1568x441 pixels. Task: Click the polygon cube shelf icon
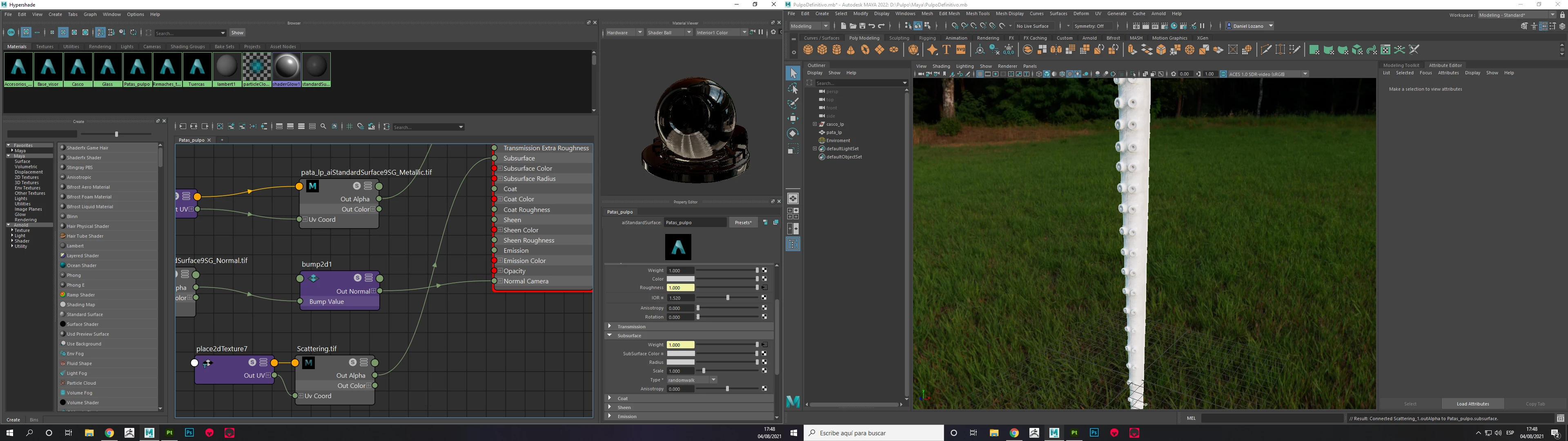click(x=822, y=50)
